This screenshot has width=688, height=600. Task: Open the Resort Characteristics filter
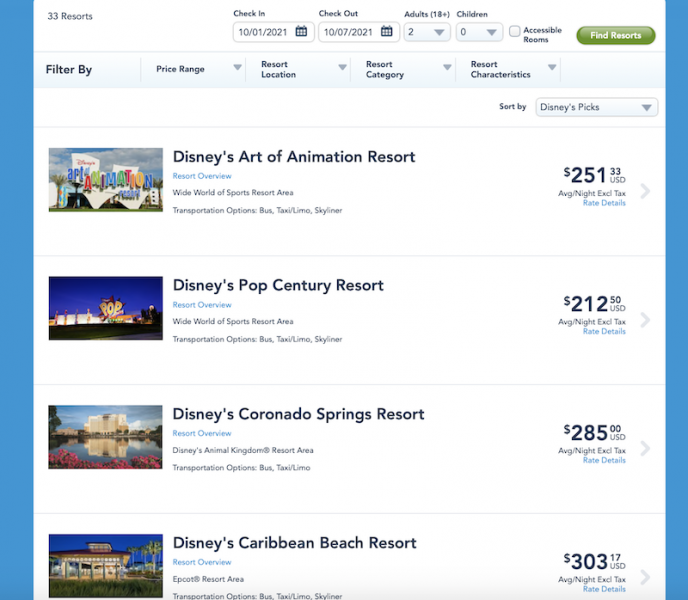512,69
